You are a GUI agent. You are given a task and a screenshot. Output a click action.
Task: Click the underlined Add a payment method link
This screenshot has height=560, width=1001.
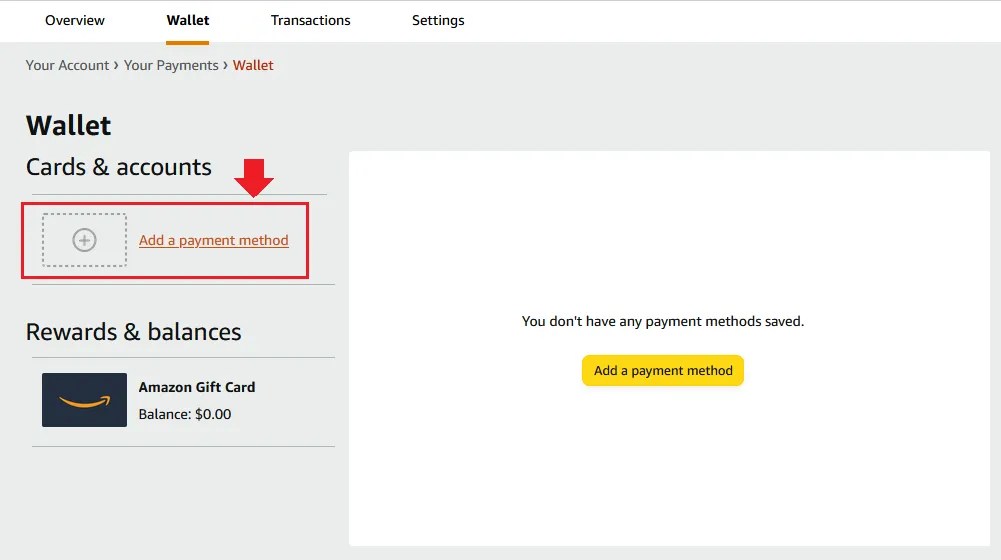point(214,240)
